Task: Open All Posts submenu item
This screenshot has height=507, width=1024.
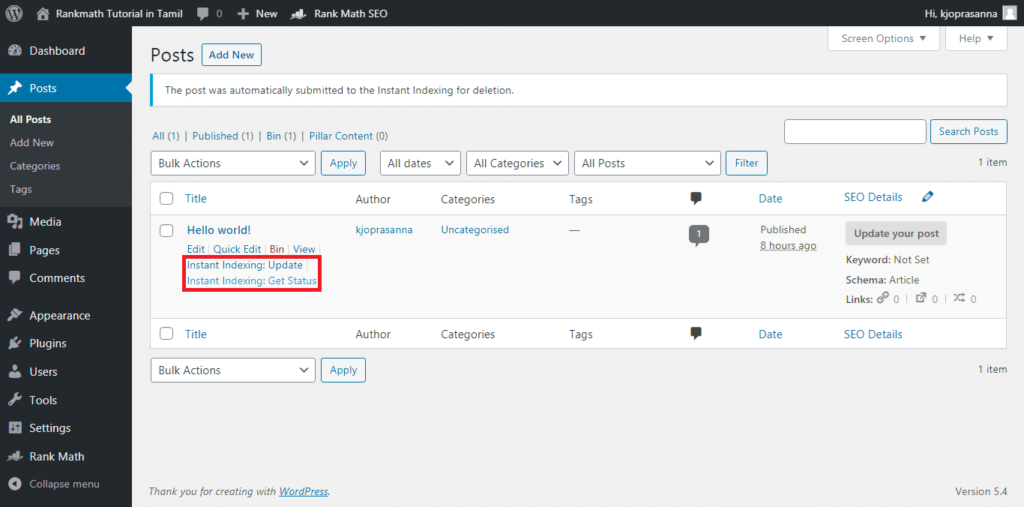Action: (x=31, y=120)
